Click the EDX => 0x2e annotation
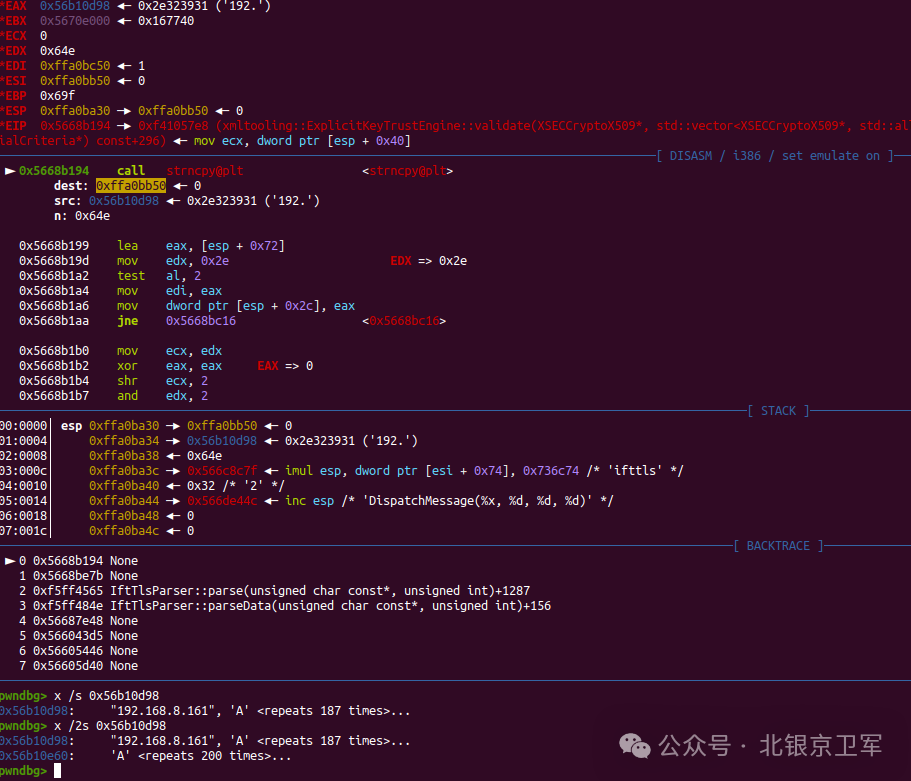911x781 pixels. (429, 261)
